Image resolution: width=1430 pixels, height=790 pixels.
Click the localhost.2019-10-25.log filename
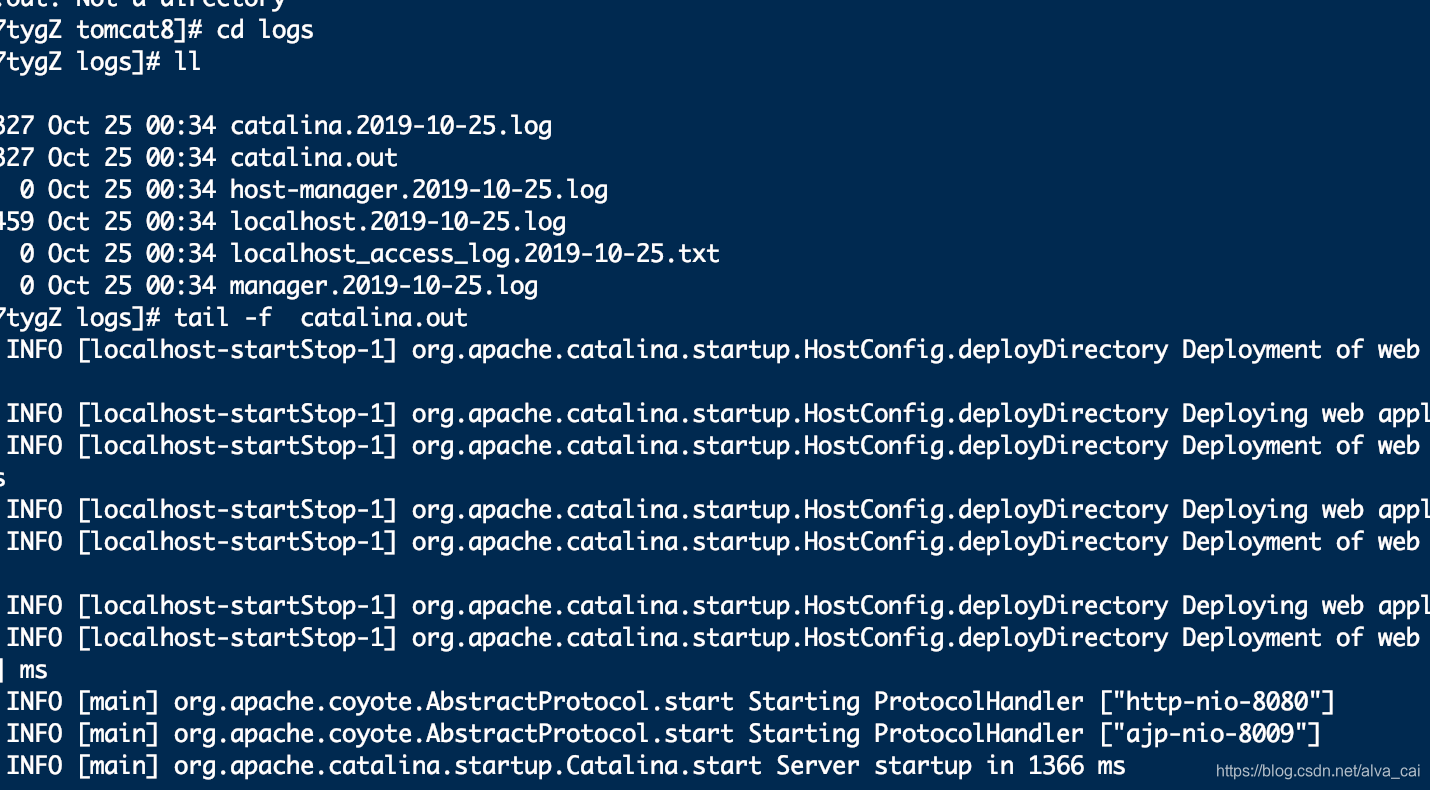pyautogui.click(x=398, y=222)
